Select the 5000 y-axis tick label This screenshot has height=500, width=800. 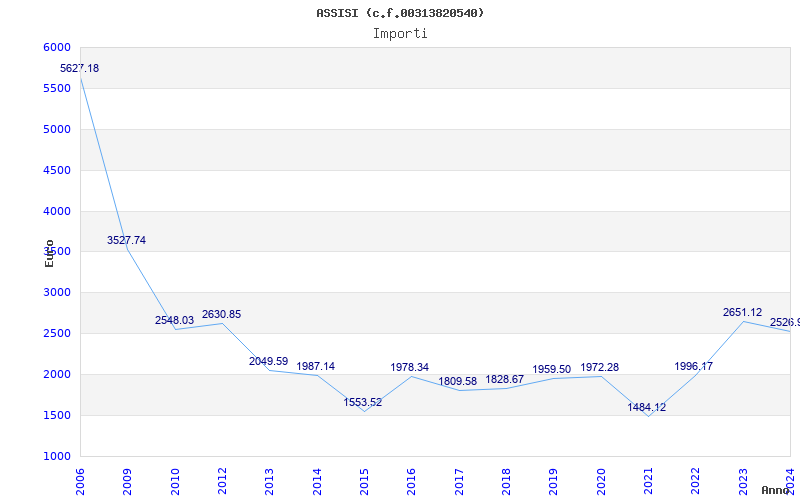(x=57, y=129)
